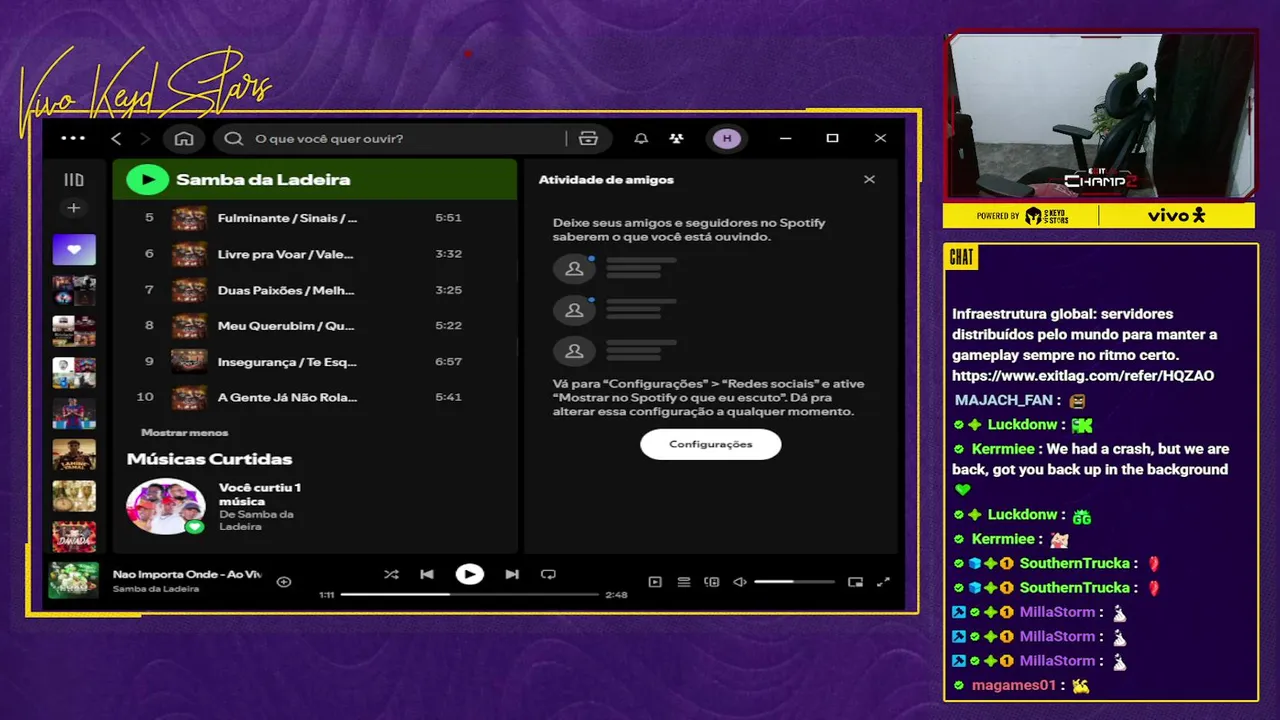Click track 5 album art thumbnail
The height and width of the screenshot is (720, 1280).
[189, 218]
